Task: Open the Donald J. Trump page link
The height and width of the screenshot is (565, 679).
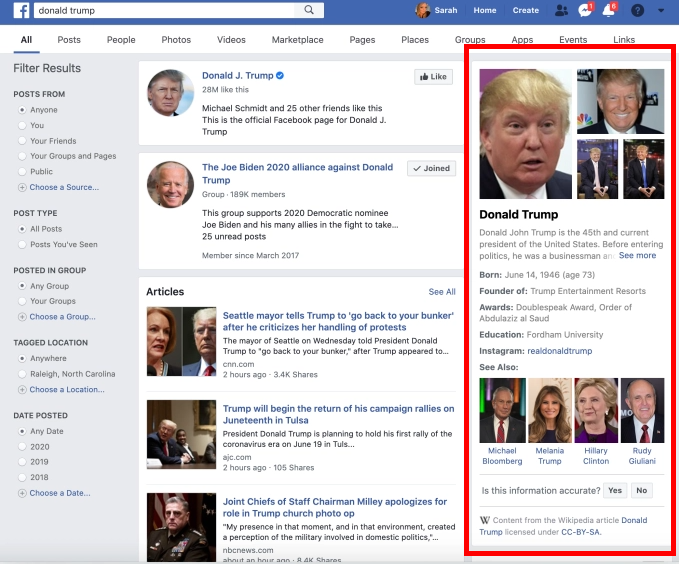Action: 238,76
